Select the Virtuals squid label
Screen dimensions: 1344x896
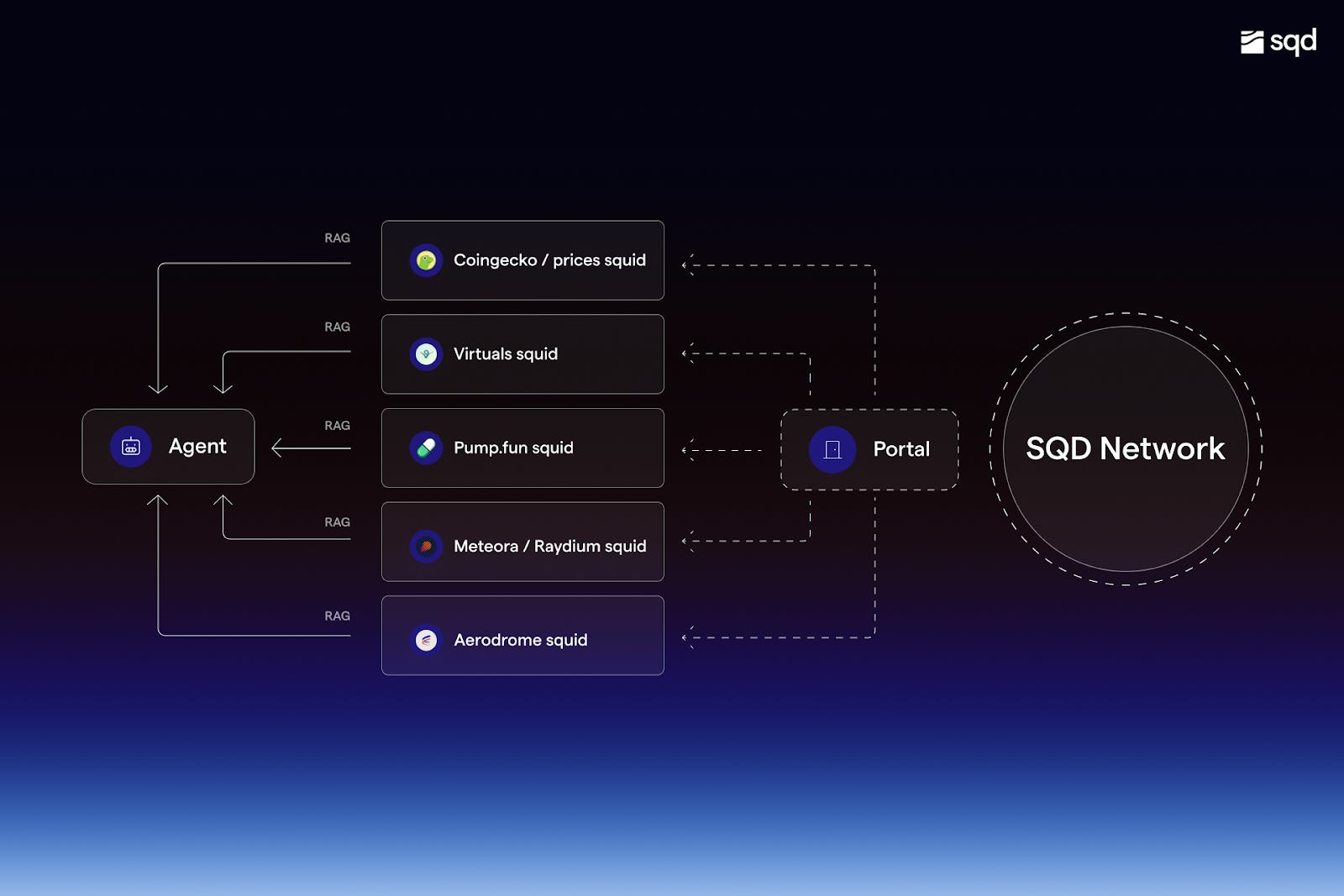point(506,354)
